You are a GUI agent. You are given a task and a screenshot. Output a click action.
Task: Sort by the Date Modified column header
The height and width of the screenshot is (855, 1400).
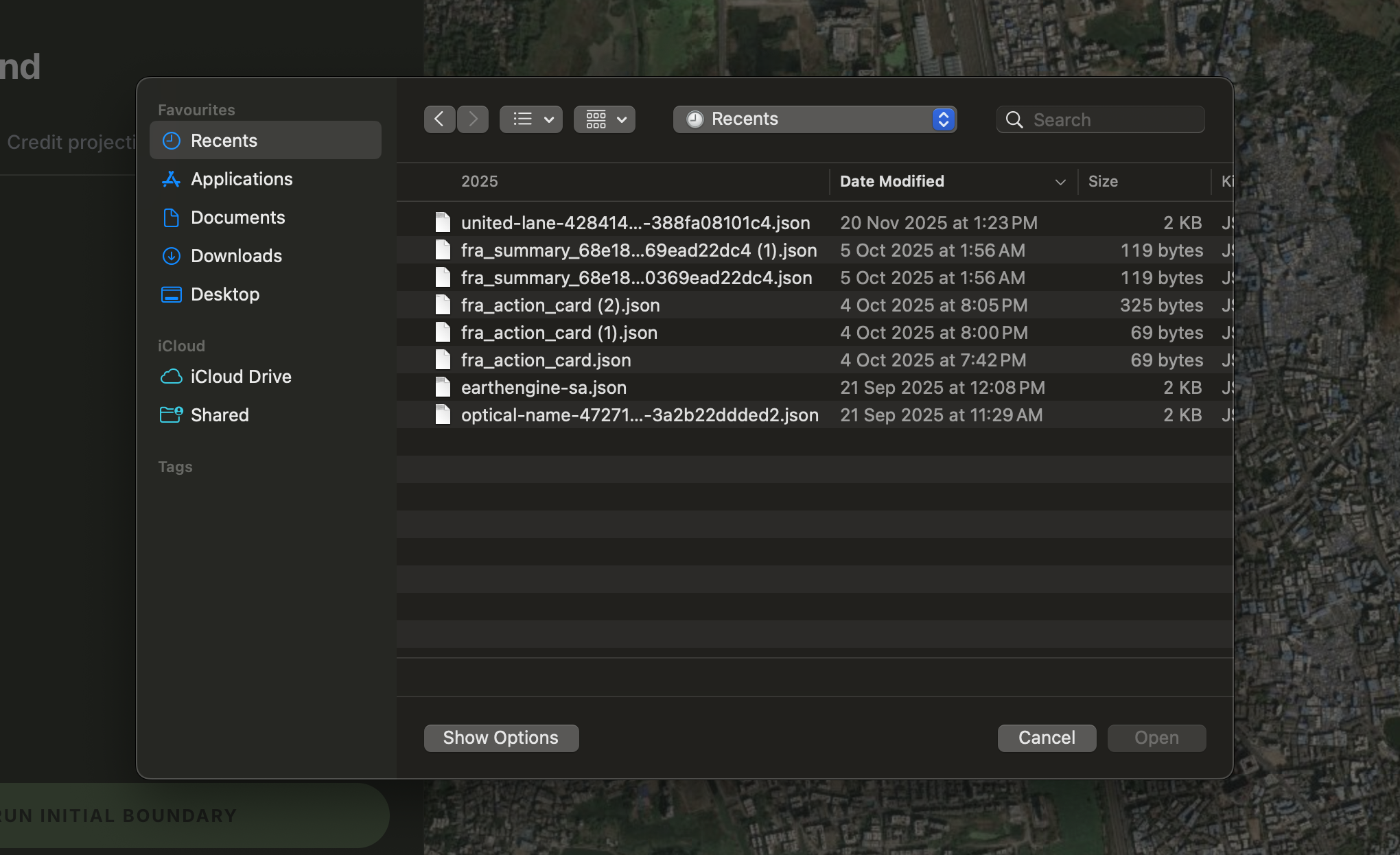click(953, 181)
